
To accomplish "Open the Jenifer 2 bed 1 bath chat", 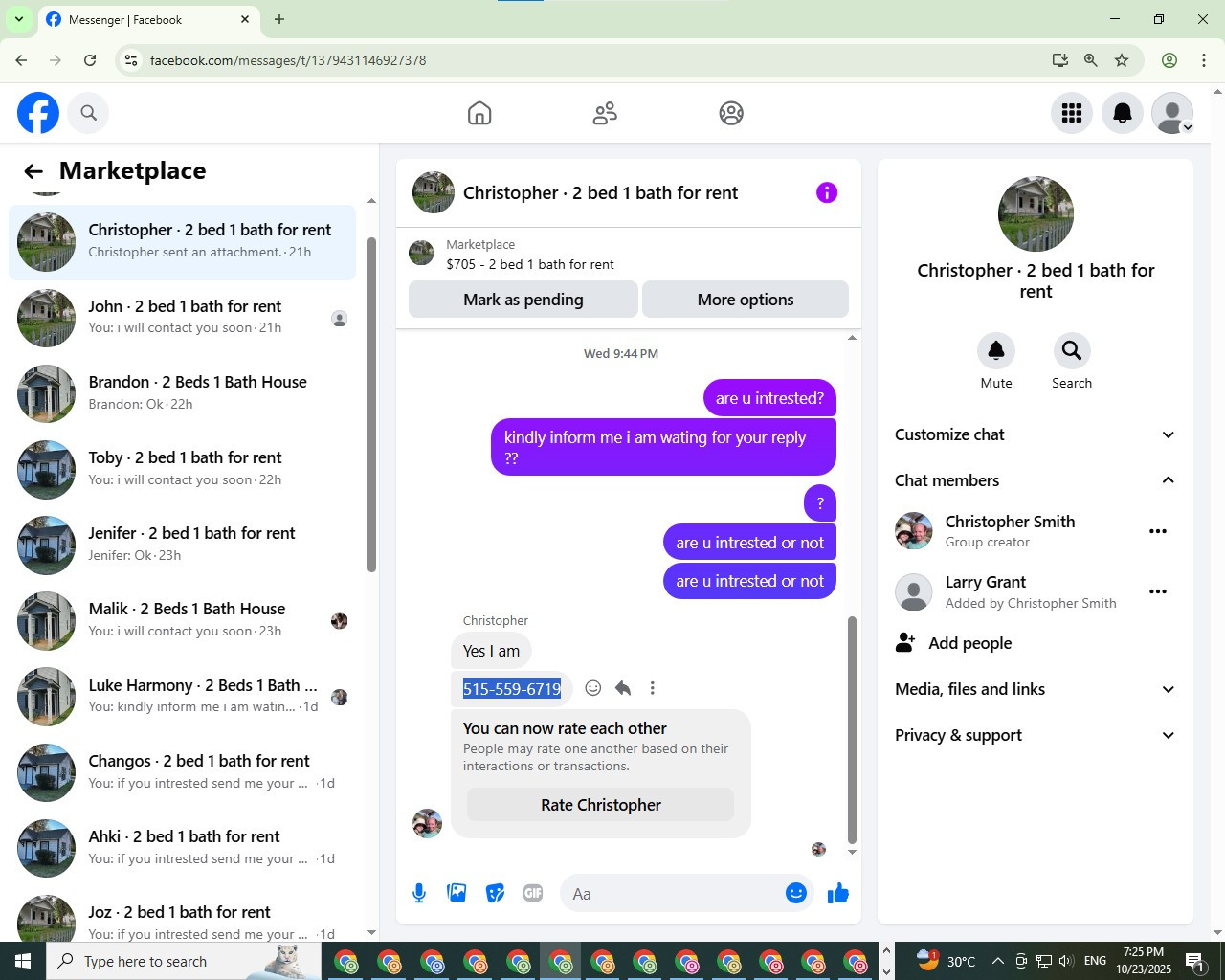I will [182, 545].
